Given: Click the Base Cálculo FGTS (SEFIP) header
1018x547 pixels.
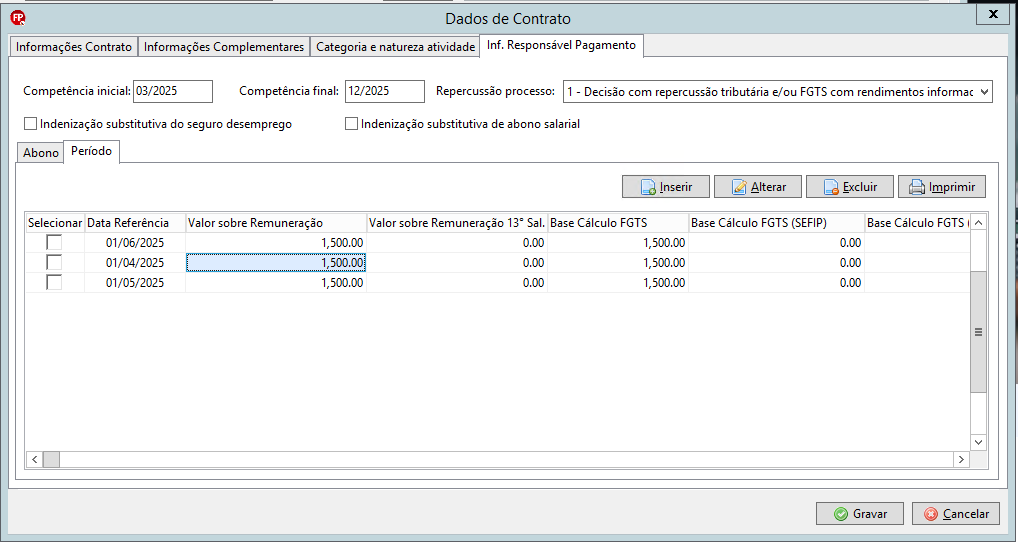Looking at the screenshot, I should (x=776, y=223).
